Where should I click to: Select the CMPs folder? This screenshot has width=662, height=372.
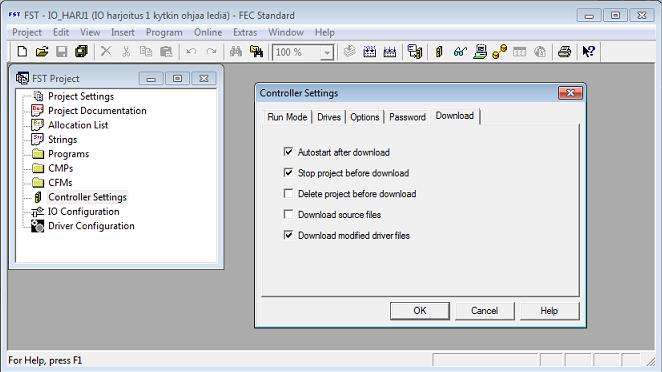point(60,168)
